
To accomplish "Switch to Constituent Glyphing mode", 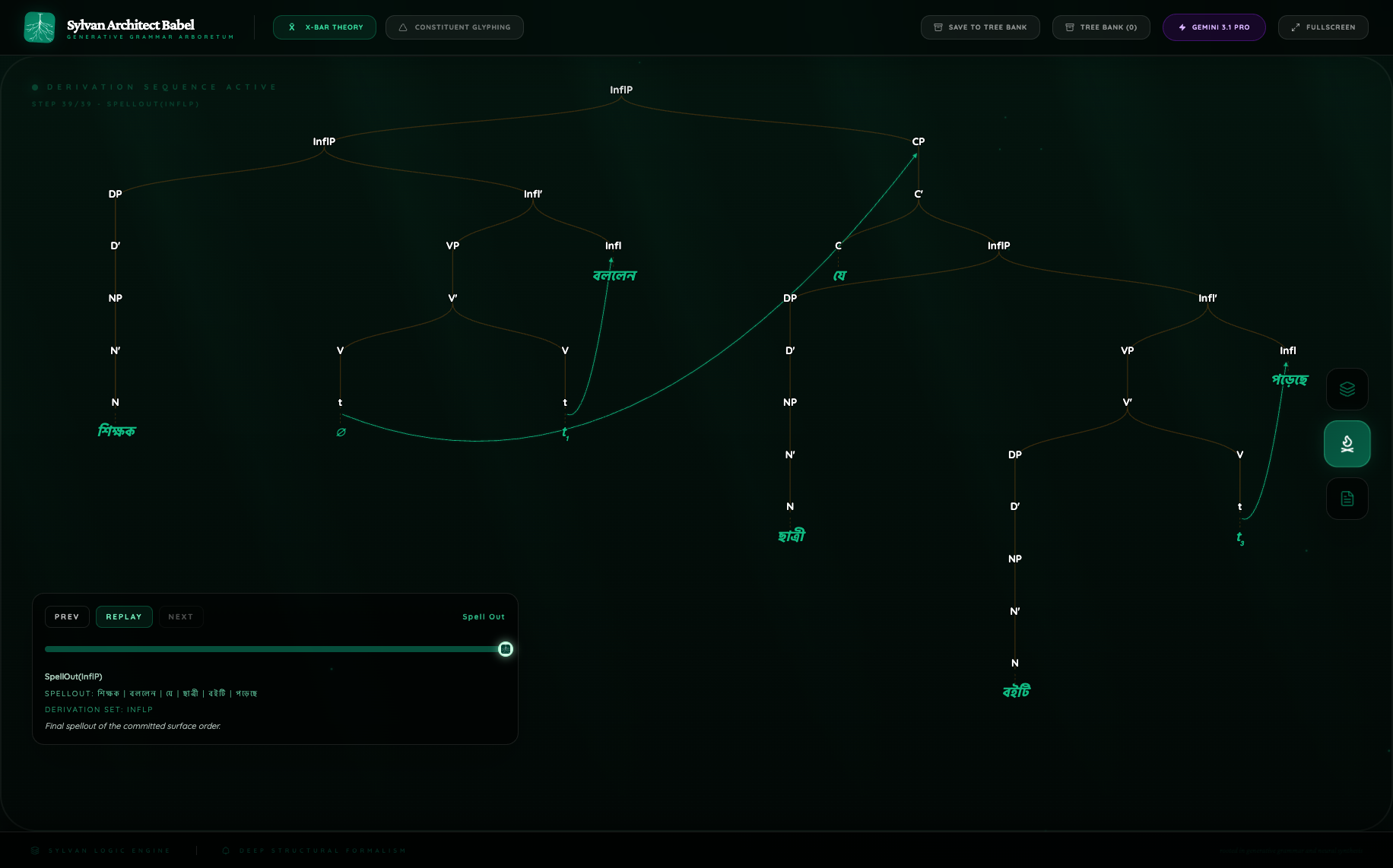I will point(454,27).
